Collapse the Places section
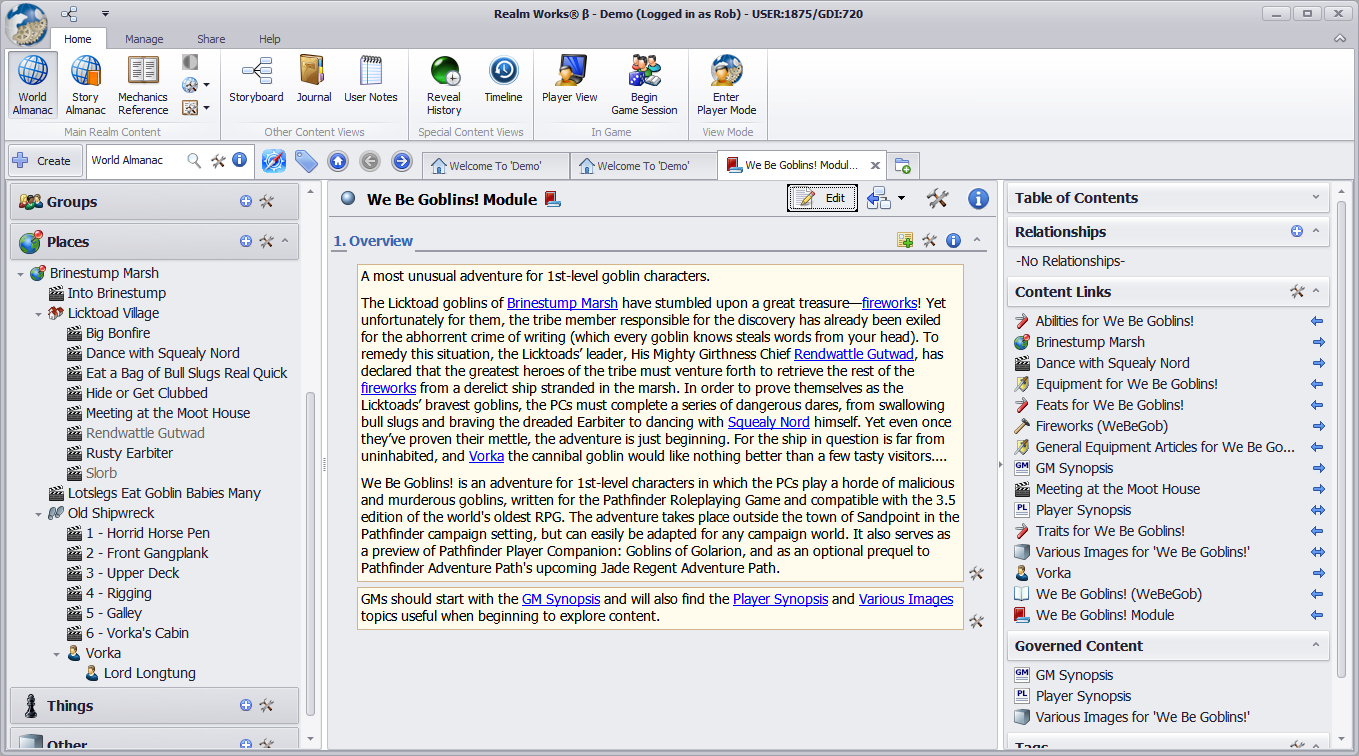This screenshot has width=1359, height=756. point(285,241)
